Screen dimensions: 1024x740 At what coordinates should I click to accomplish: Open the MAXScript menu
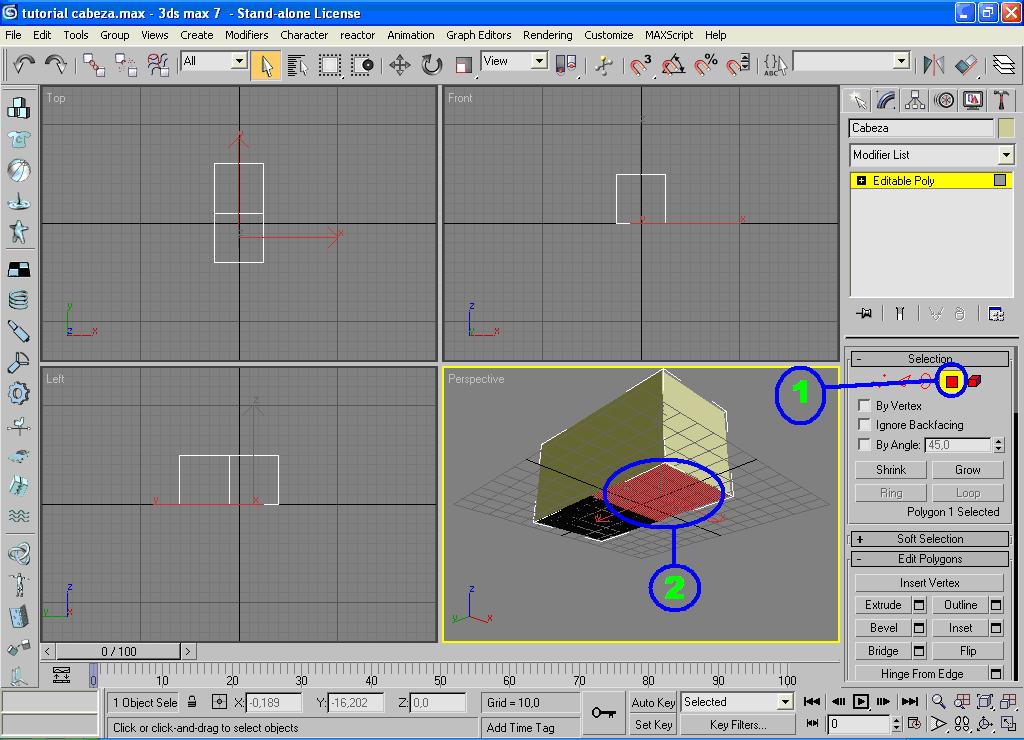668,35
